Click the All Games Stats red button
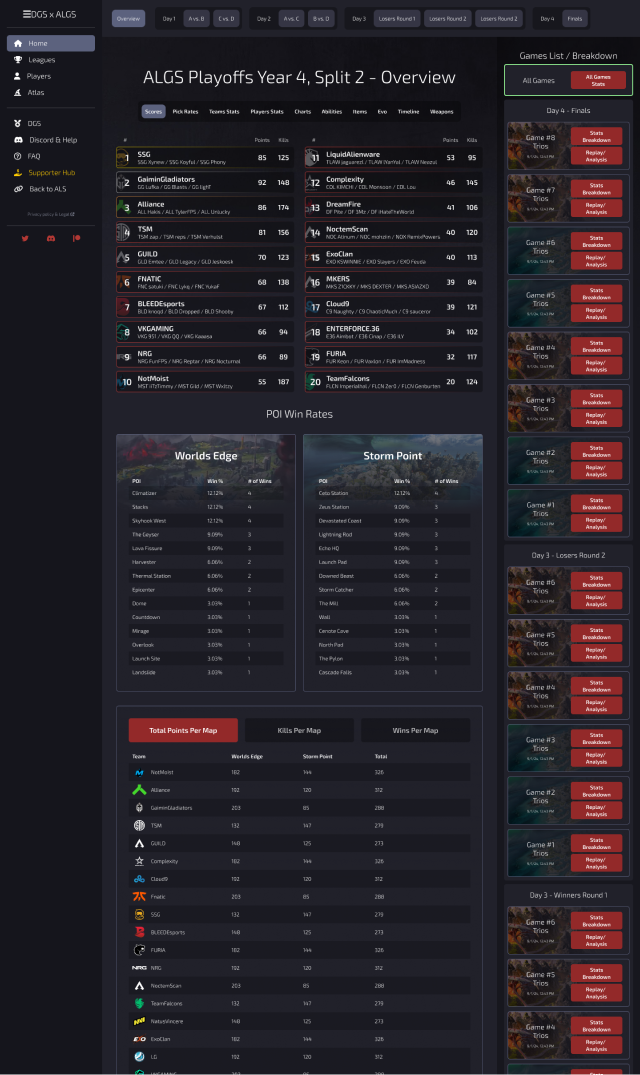 coord(598,80)
